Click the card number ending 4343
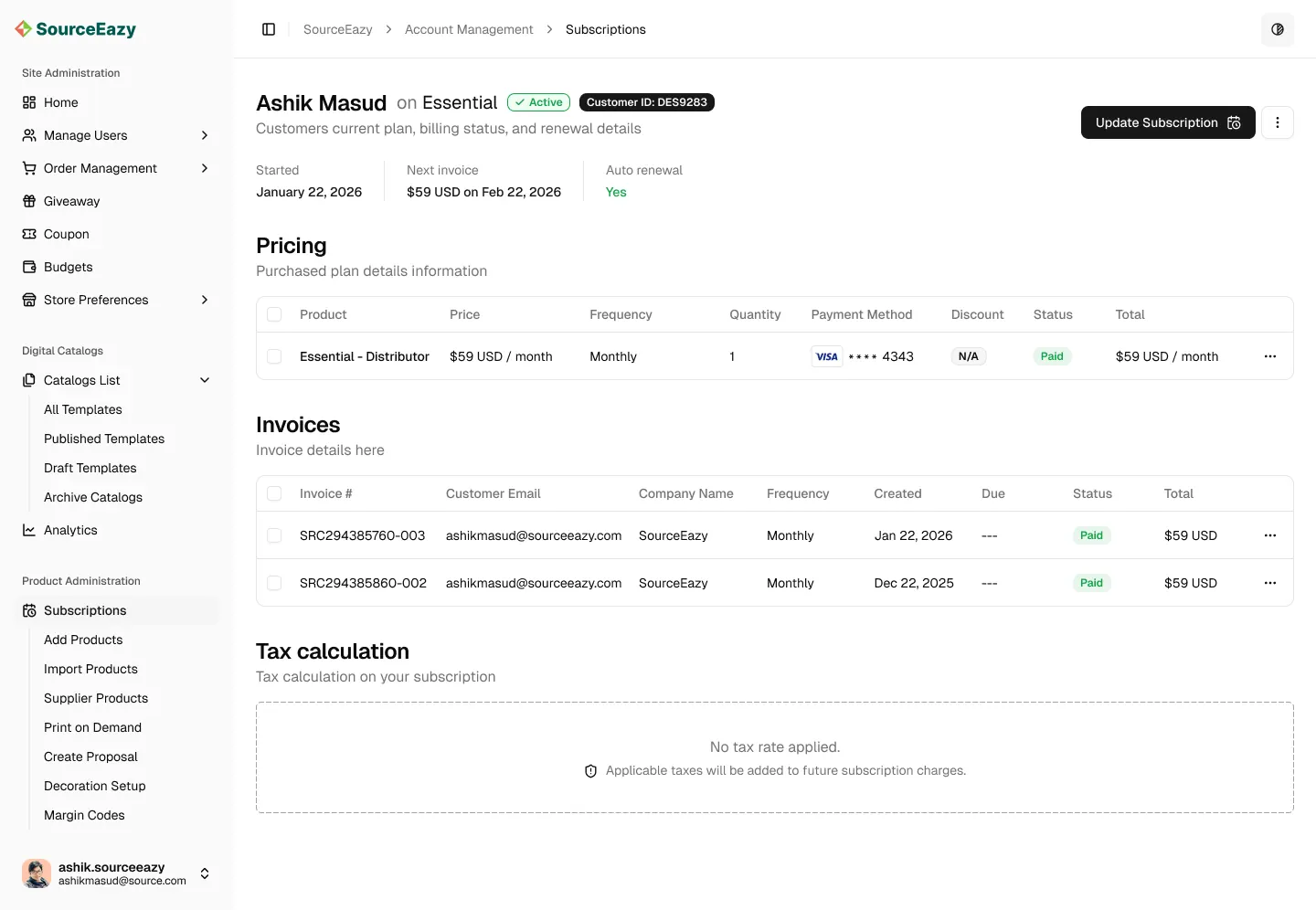Image resolution: width=1316 pixels, height=910 pixels. tap(881, 356)
